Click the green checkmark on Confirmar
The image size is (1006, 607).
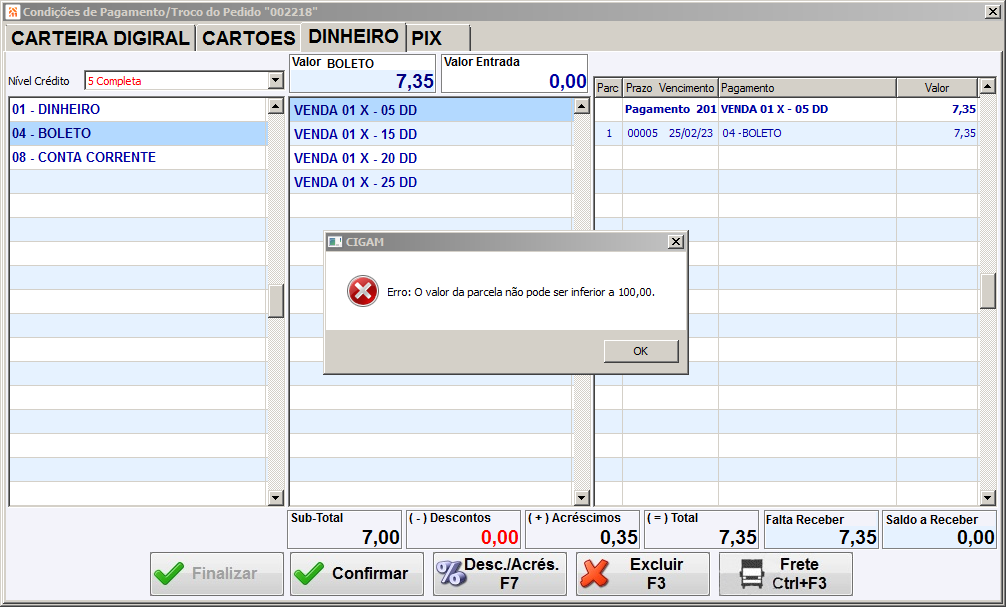(308, 574)
